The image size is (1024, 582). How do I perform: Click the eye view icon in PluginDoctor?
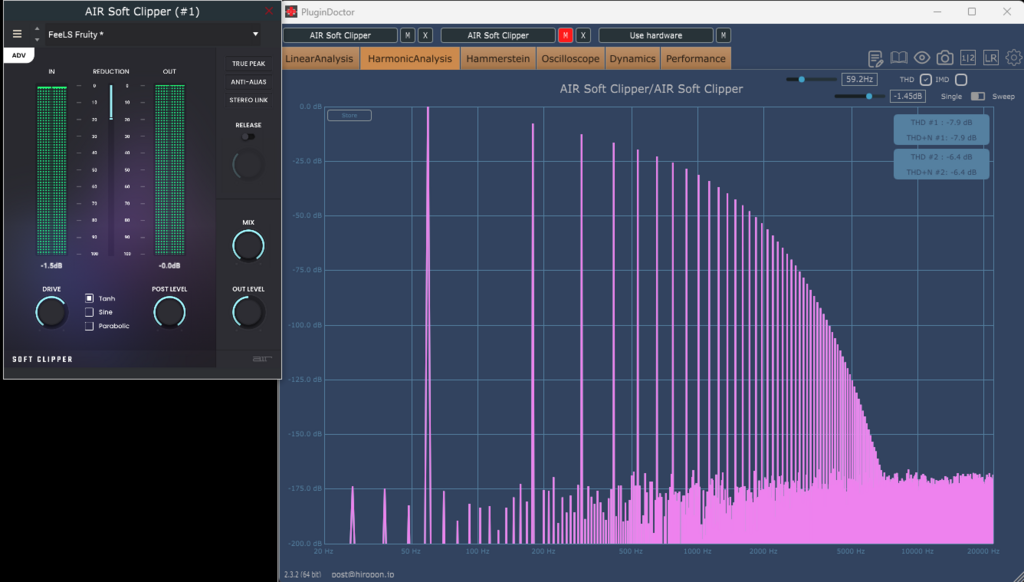click(x=921, y=57)
